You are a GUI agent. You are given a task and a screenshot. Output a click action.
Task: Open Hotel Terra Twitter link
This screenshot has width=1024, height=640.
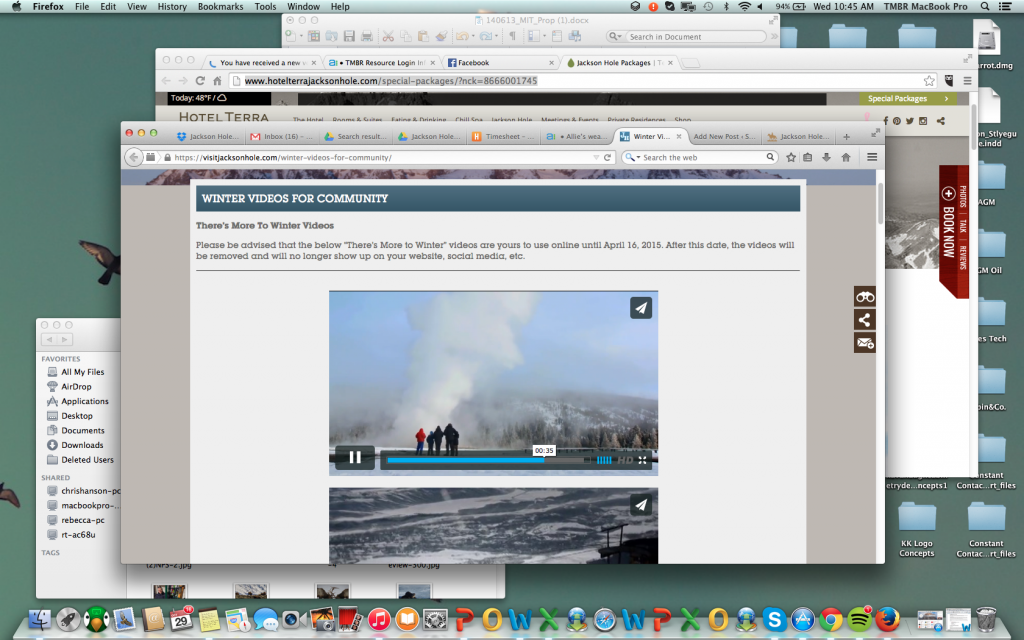coord(910,121)
